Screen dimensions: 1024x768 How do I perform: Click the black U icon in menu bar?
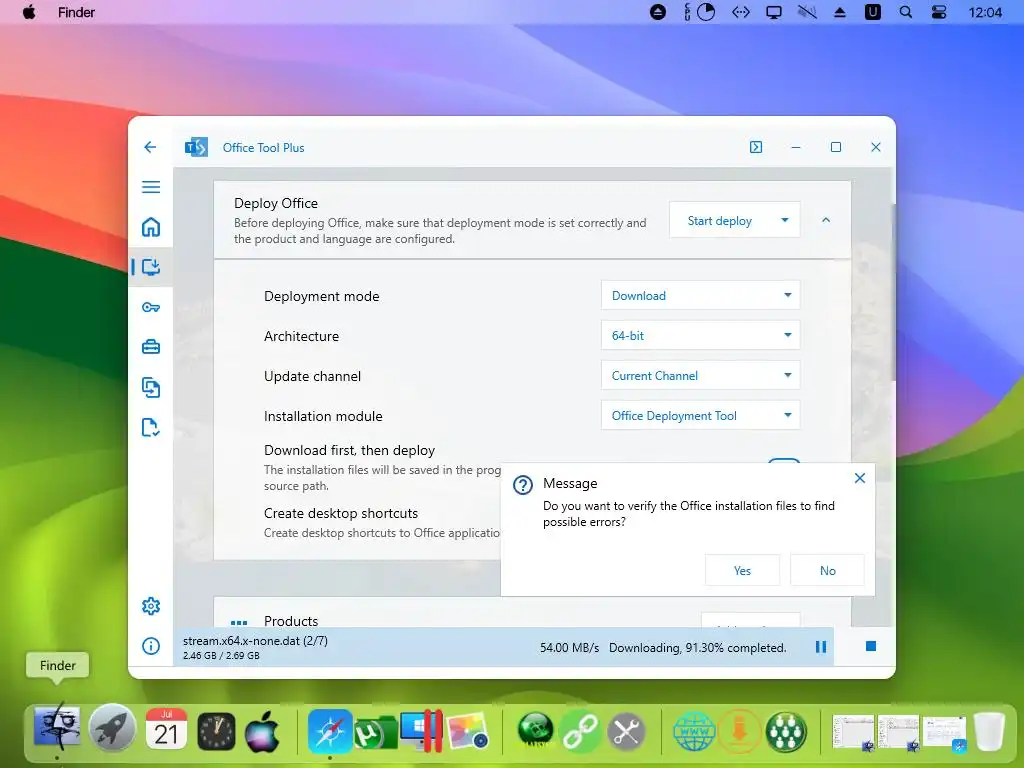point(872,12)
